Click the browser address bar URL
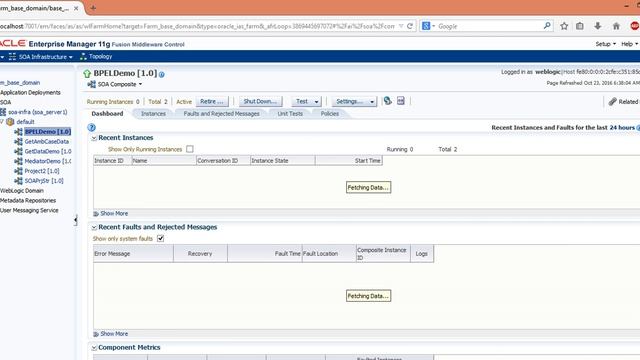Image resolution: width=640 pixels, height=360 pixels. (198, 26)
